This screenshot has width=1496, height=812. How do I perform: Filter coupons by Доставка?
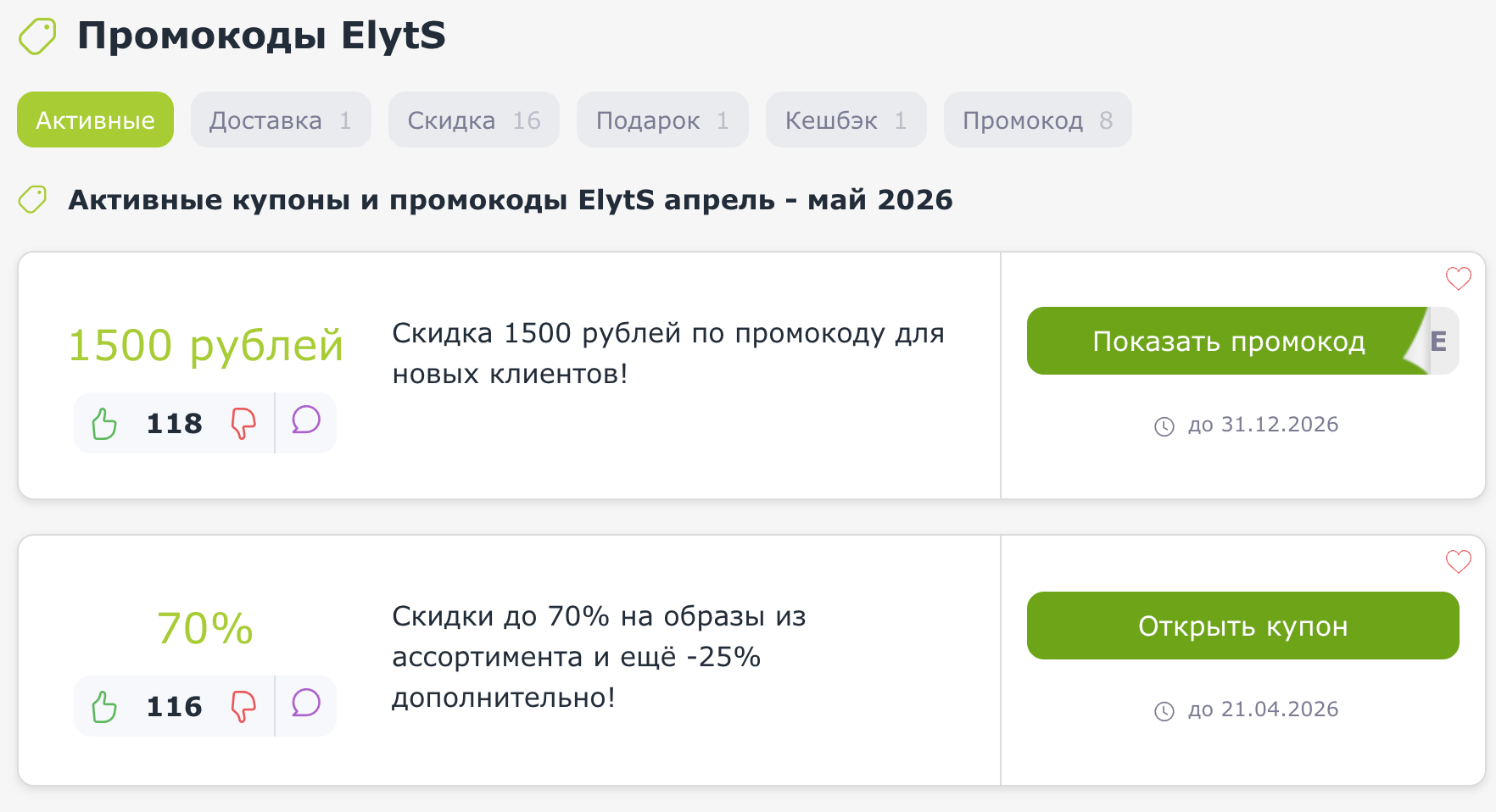point(280,120)
